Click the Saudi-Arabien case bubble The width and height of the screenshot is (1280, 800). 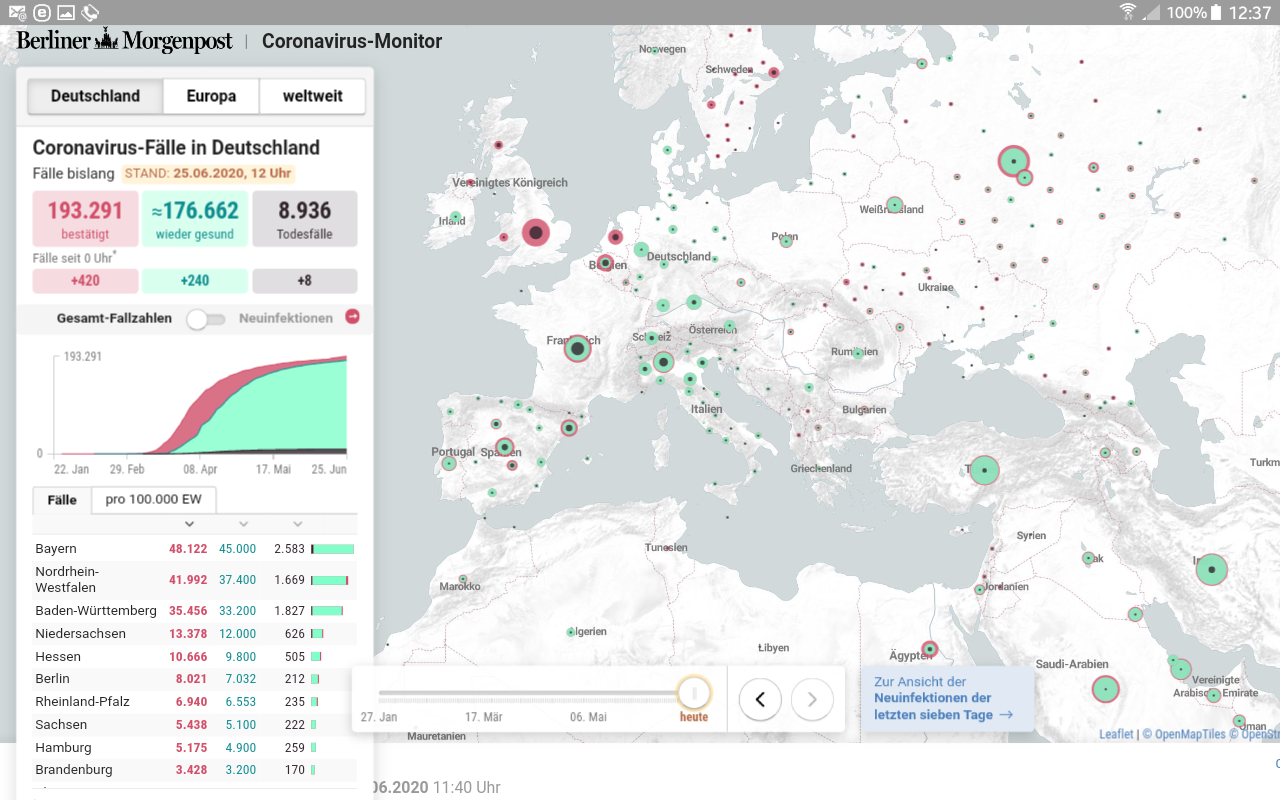(x=1105, y=689)
